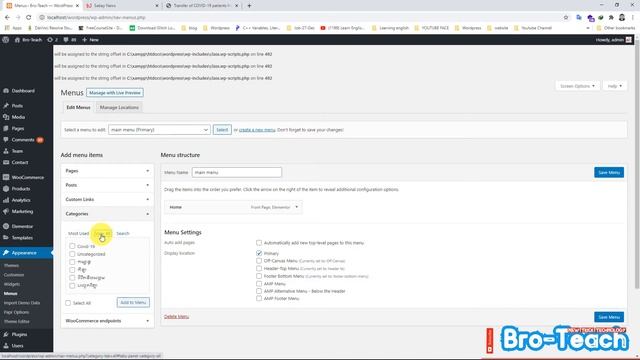
Task: Go back in browser history
Action: [x=7, y=18]
